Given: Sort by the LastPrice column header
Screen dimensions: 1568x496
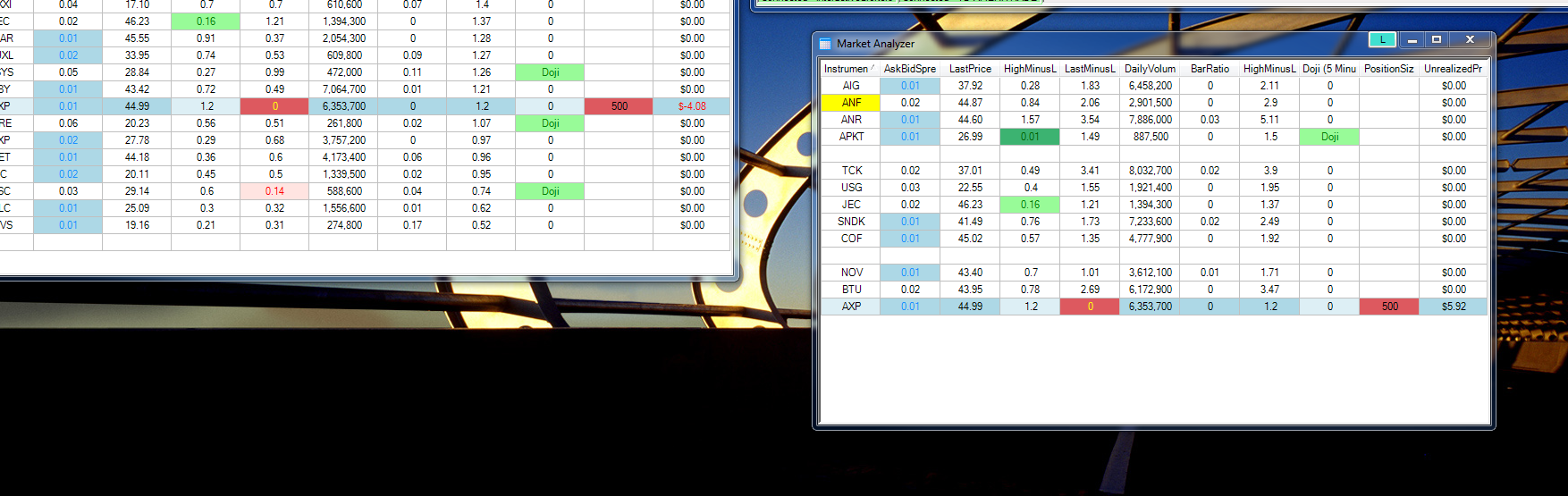Looking at the screenshot, I should click(970, 69).
